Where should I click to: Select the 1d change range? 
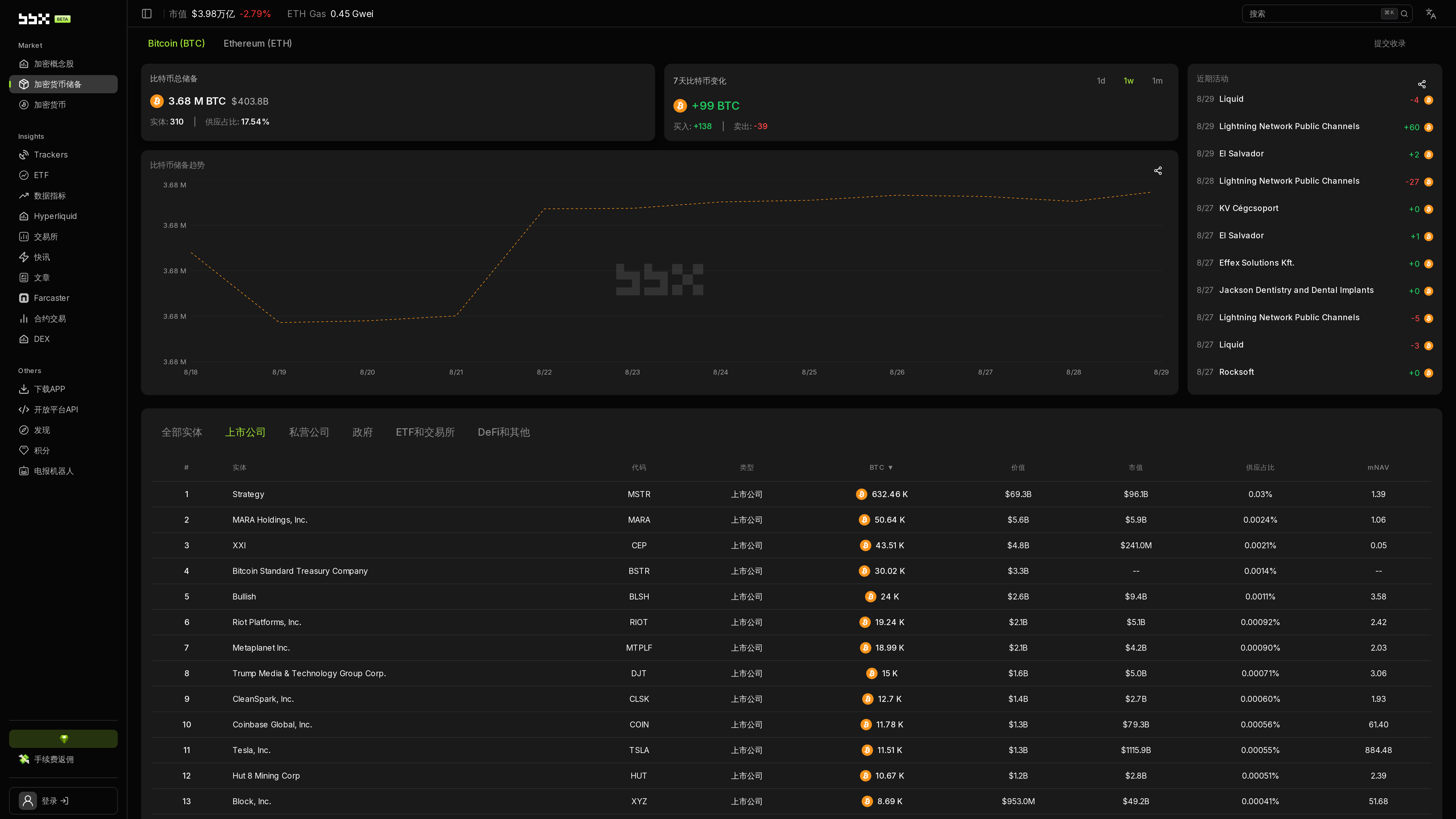(1101, 81)
